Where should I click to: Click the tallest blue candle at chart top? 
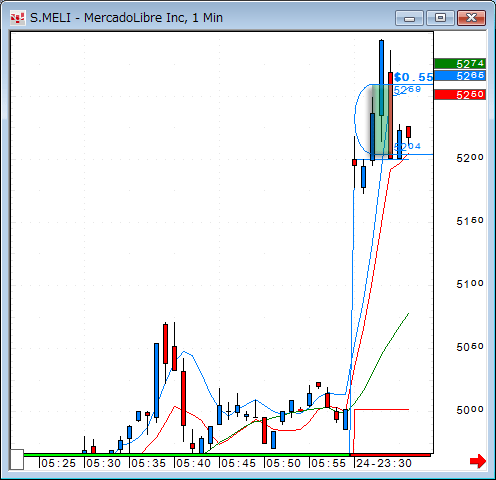pyautogui.click(x=381, y=78)
